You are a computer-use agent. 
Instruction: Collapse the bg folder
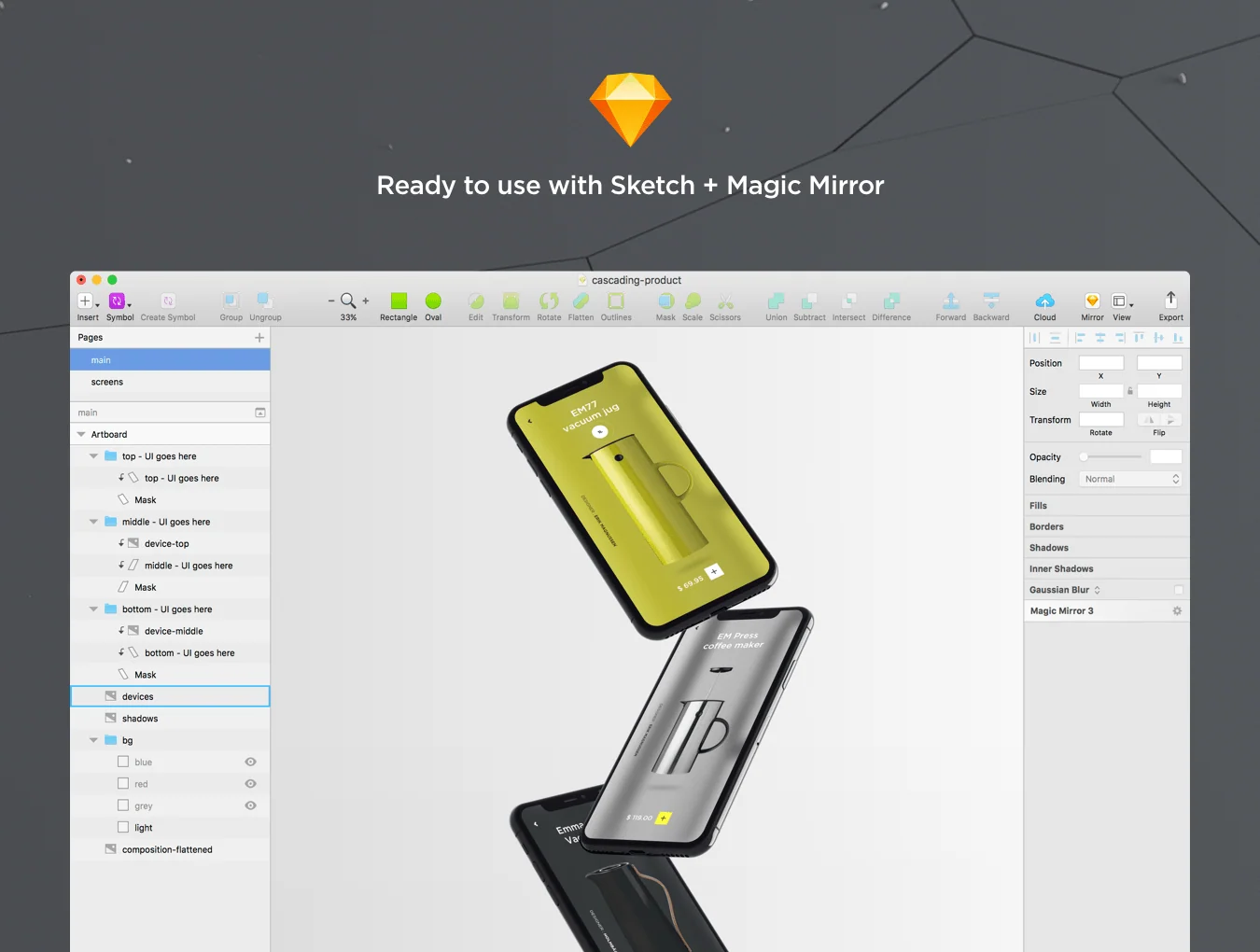click(x=93, y=740)
